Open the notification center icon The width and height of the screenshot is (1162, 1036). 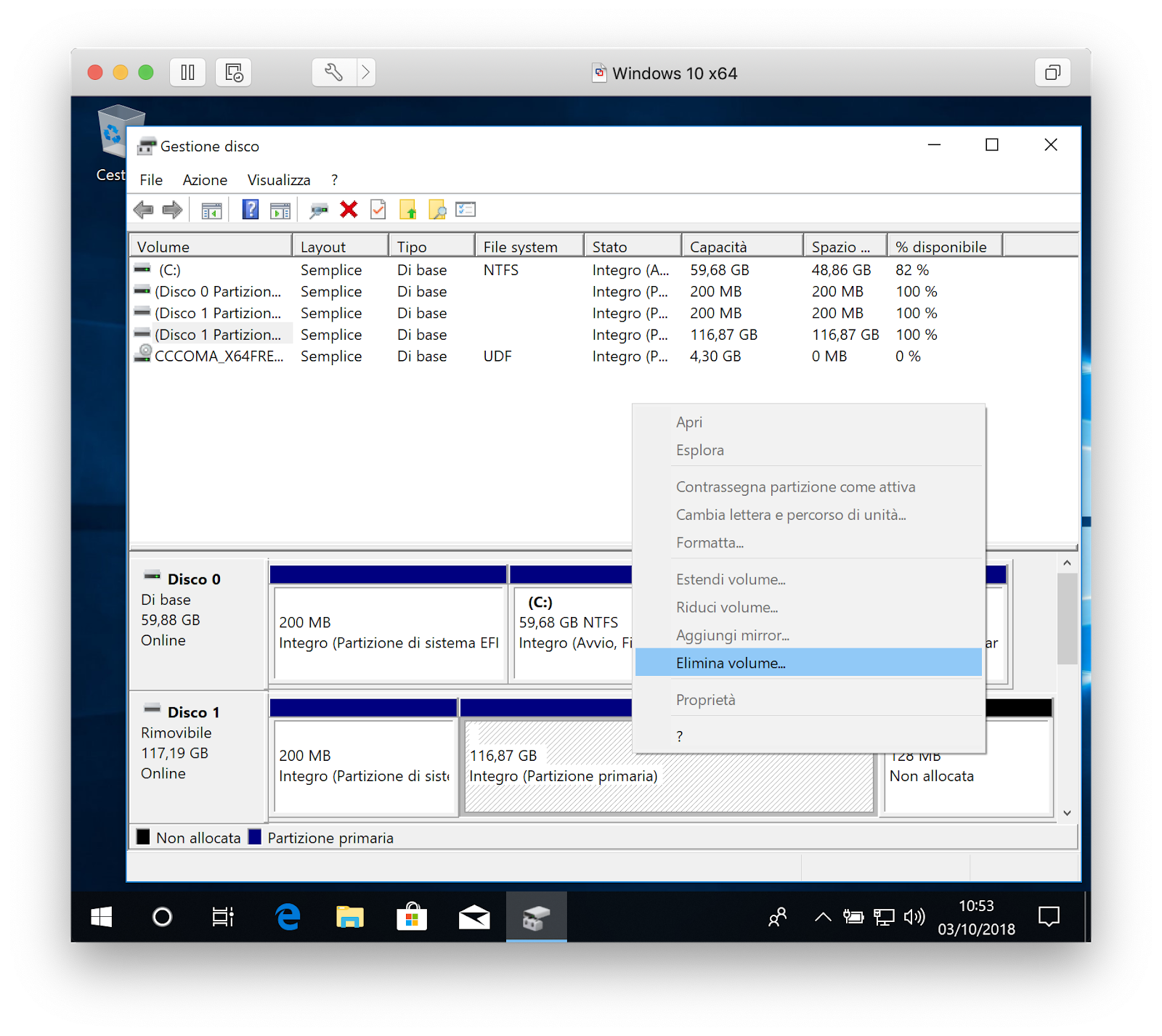click(1049, 917)
